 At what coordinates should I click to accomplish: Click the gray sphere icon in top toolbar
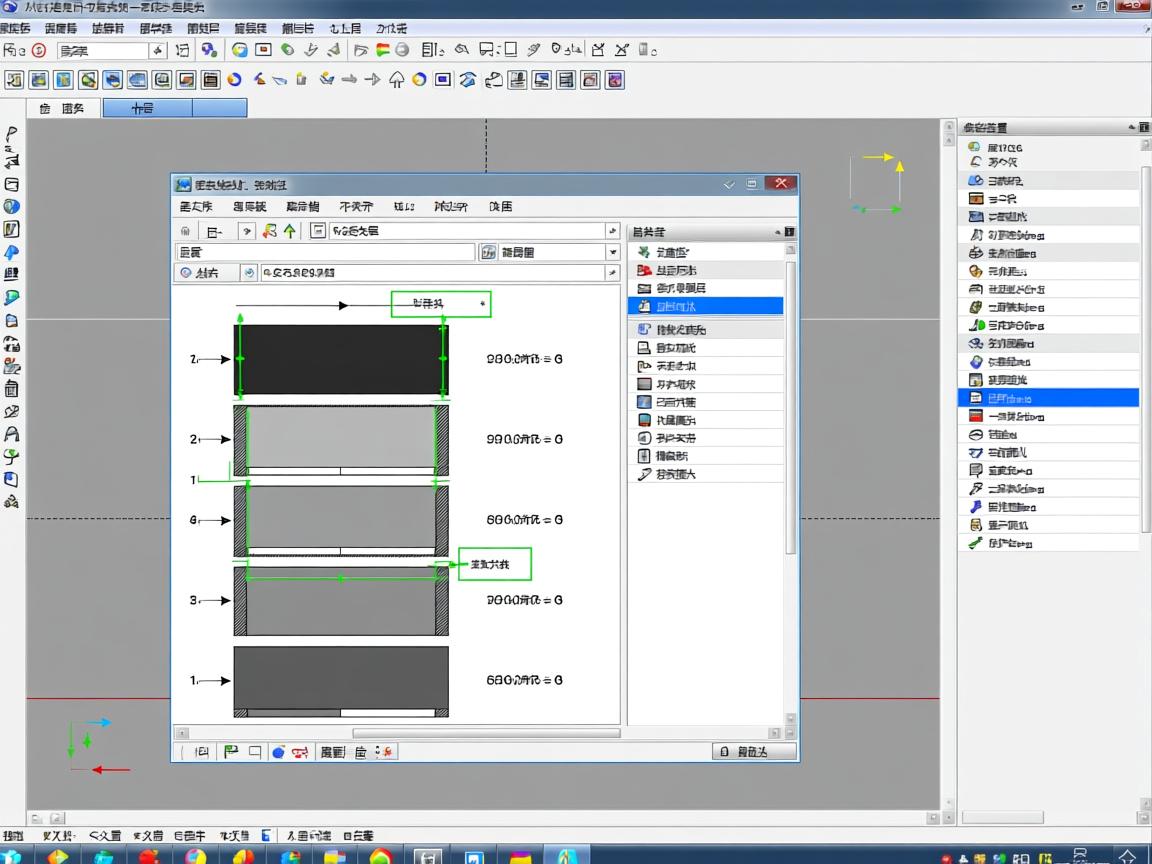click(x=402, y=50)
